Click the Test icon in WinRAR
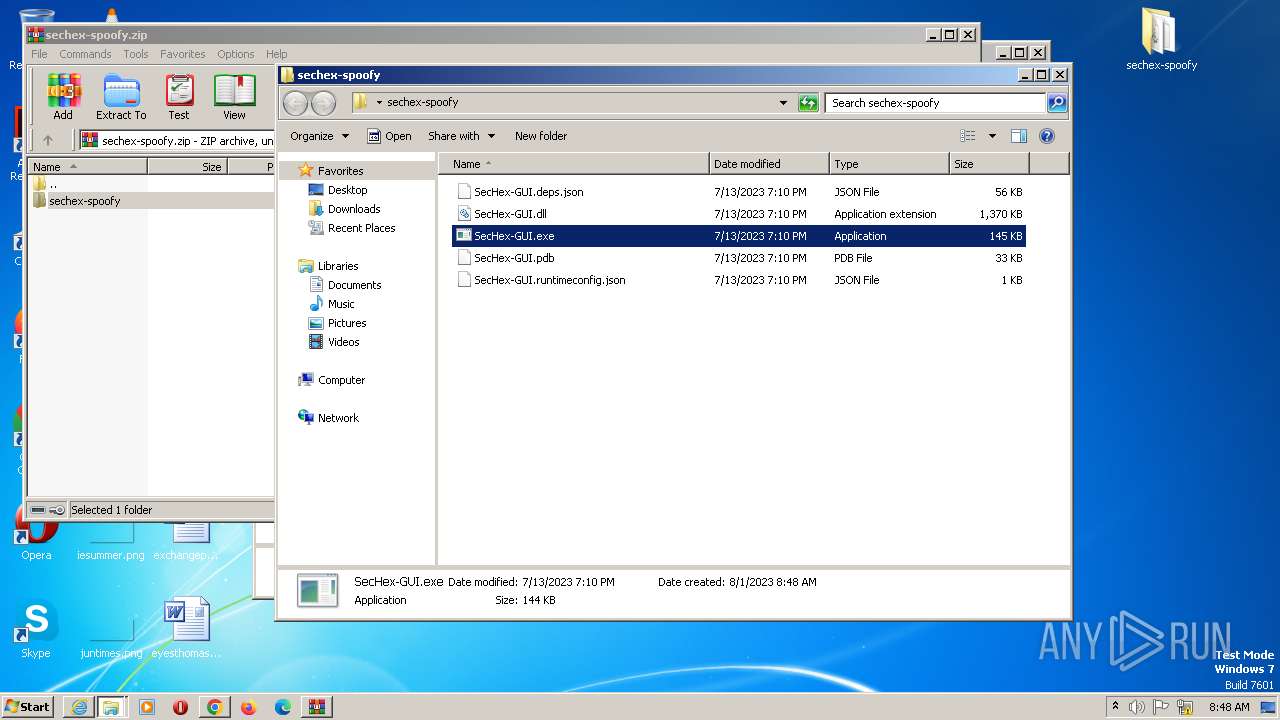Image resolution: width=1280 pixels, height=720 pixels. (x=179, y=97)
